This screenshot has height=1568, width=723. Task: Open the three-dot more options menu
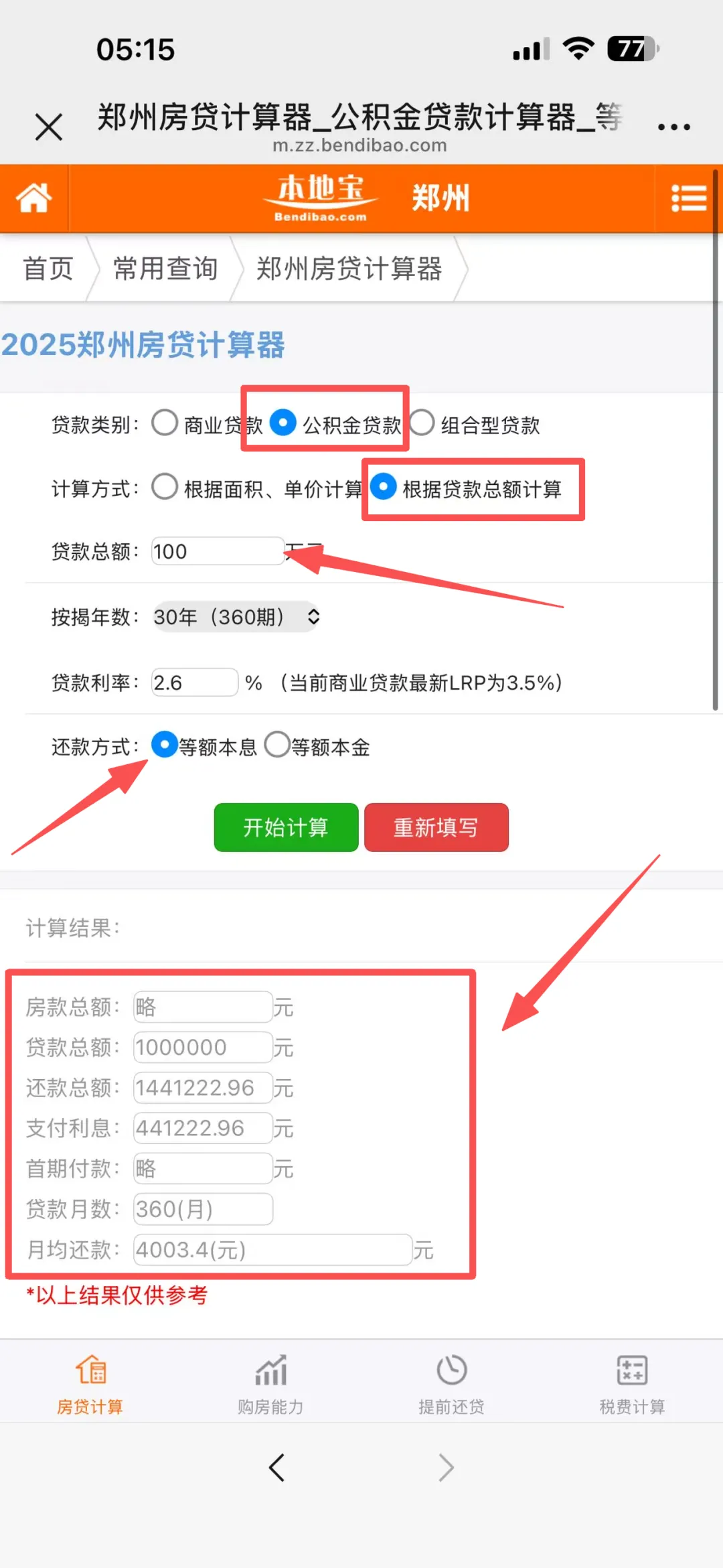tap(673, 127)
